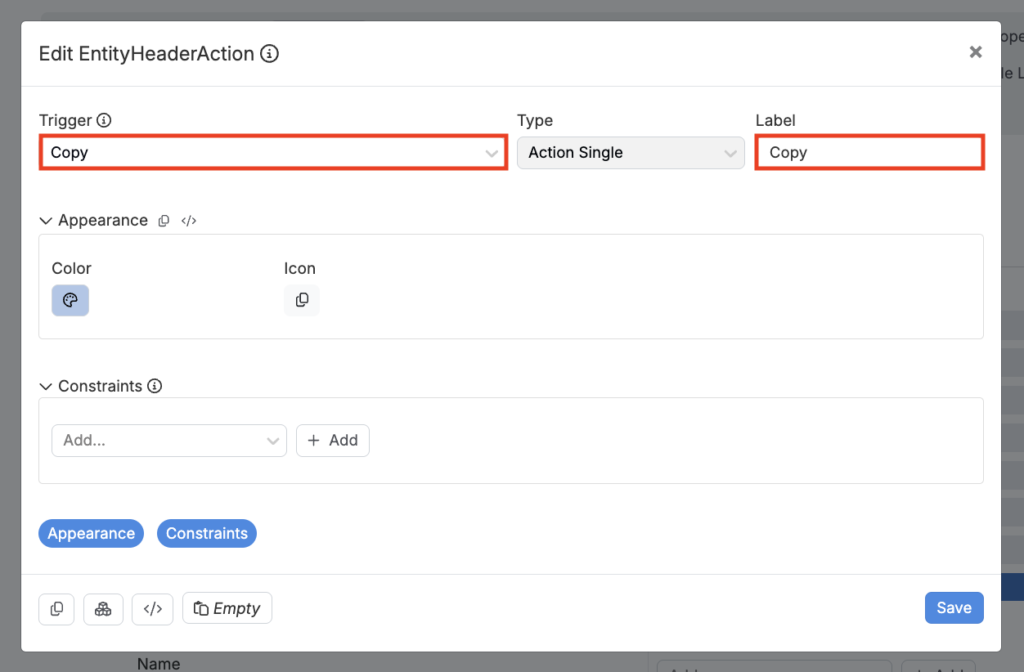Click the Label input field
Screen dimensions: 1024x672
pyautogui.click(x=870, y=152)
